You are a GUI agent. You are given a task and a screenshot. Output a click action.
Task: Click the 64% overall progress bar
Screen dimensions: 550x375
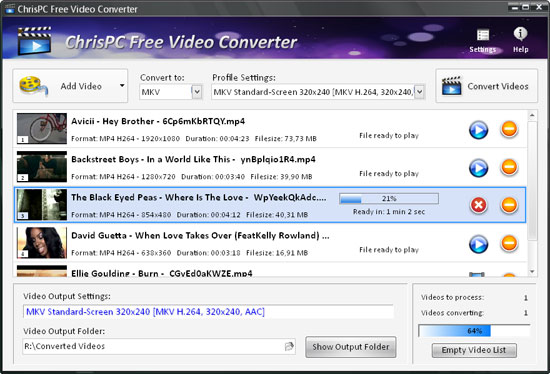point(474,331)
